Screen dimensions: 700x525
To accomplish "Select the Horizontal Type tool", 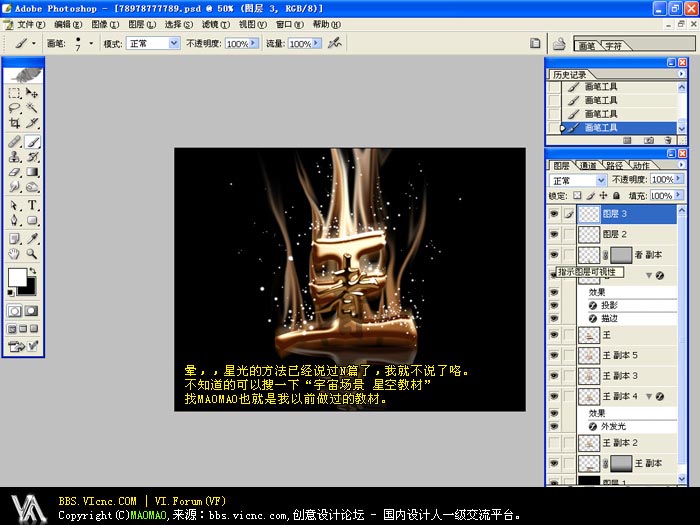I will pyautogui.click(x=32, y=205).
